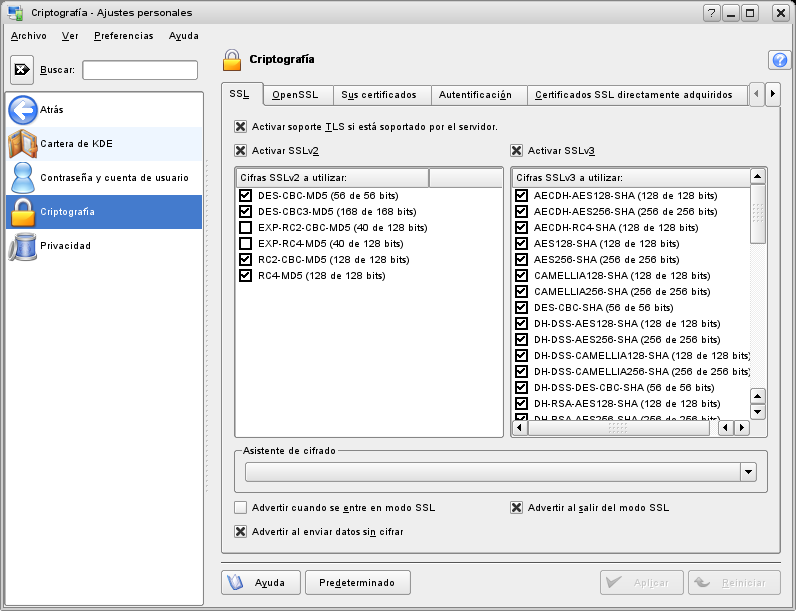The width and height of the screenshot is (796, 611).
Task: Click the blue help icon top right
Action: 779,60
